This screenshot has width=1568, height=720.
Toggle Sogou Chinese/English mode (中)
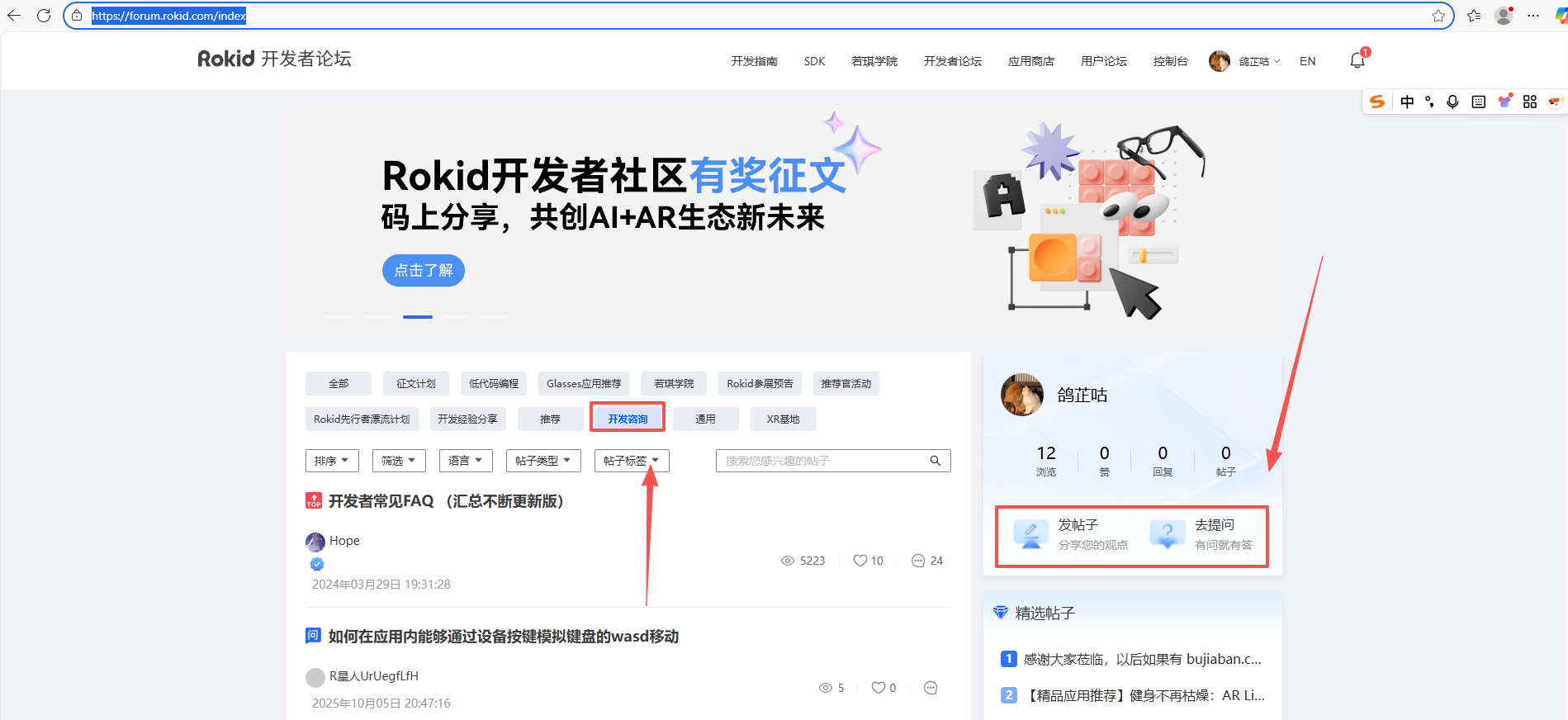(1407, 102)
